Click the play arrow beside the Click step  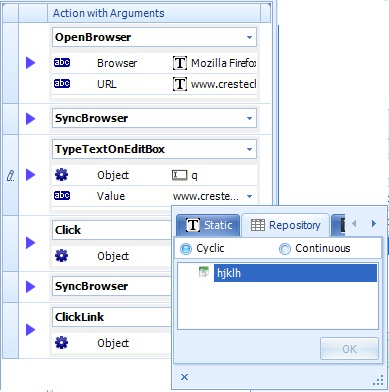pyautogui.click(x=30, y=243)
